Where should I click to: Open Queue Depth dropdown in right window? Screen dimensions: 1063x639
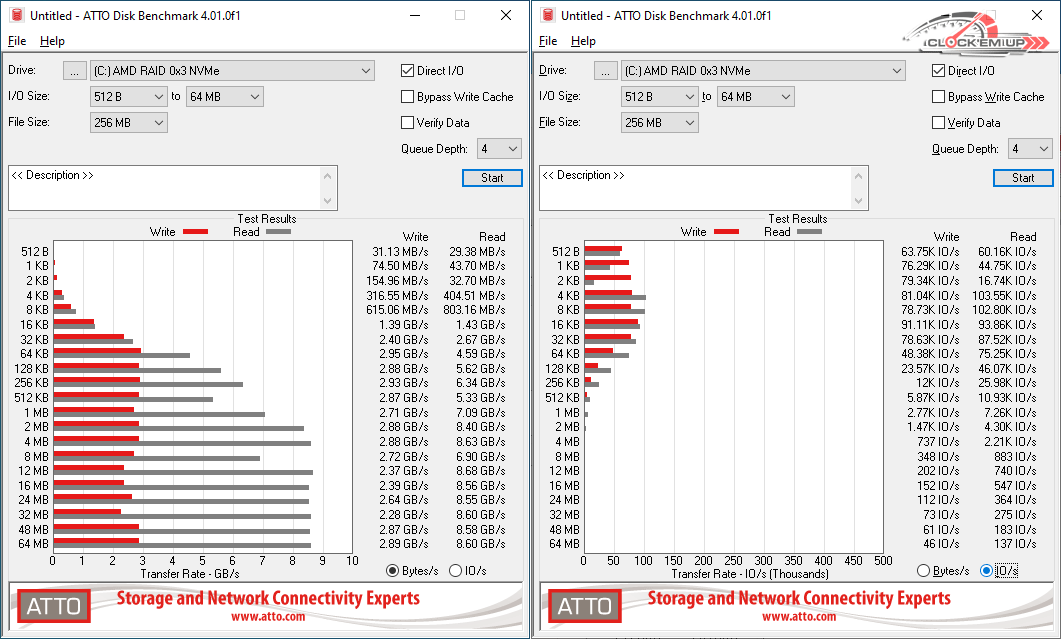(x=1043, y=149)
